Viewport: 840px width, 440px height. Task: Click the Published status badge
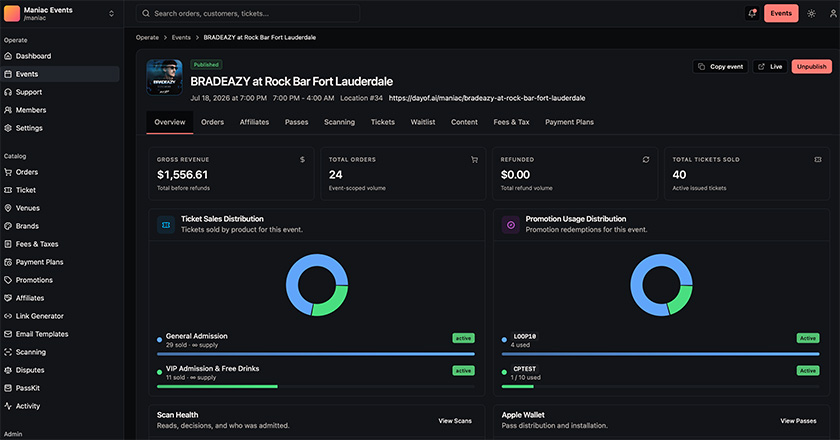tap(206, 65)
